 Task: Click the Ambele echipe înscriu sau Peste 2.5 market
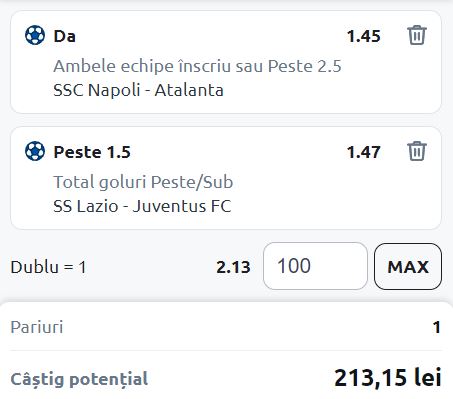(197, 66)
